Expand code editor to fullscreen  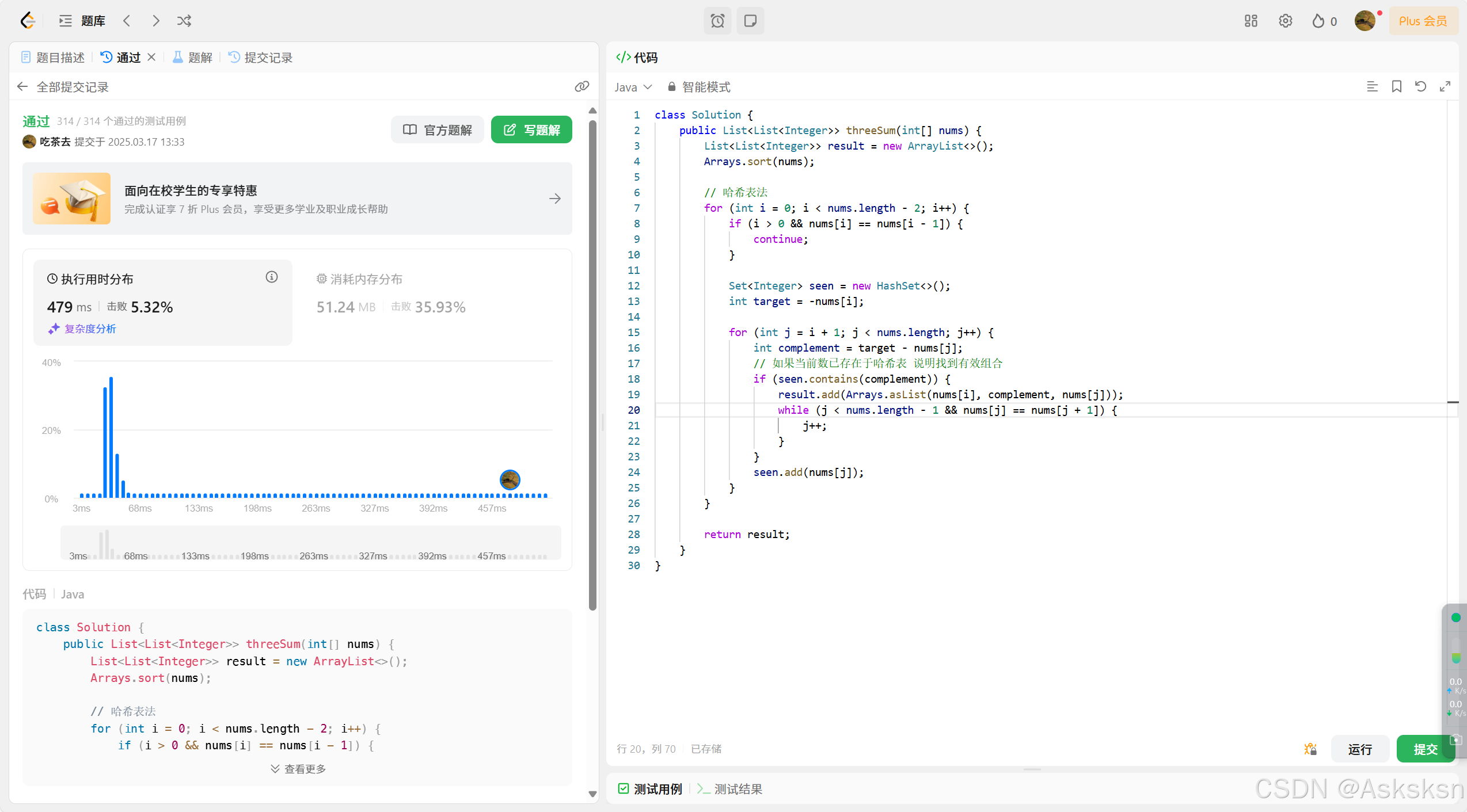[1445, 87]
